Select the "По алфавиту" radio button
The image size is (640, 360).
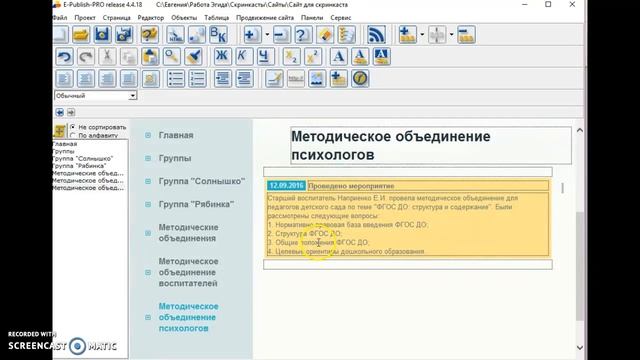73,135
